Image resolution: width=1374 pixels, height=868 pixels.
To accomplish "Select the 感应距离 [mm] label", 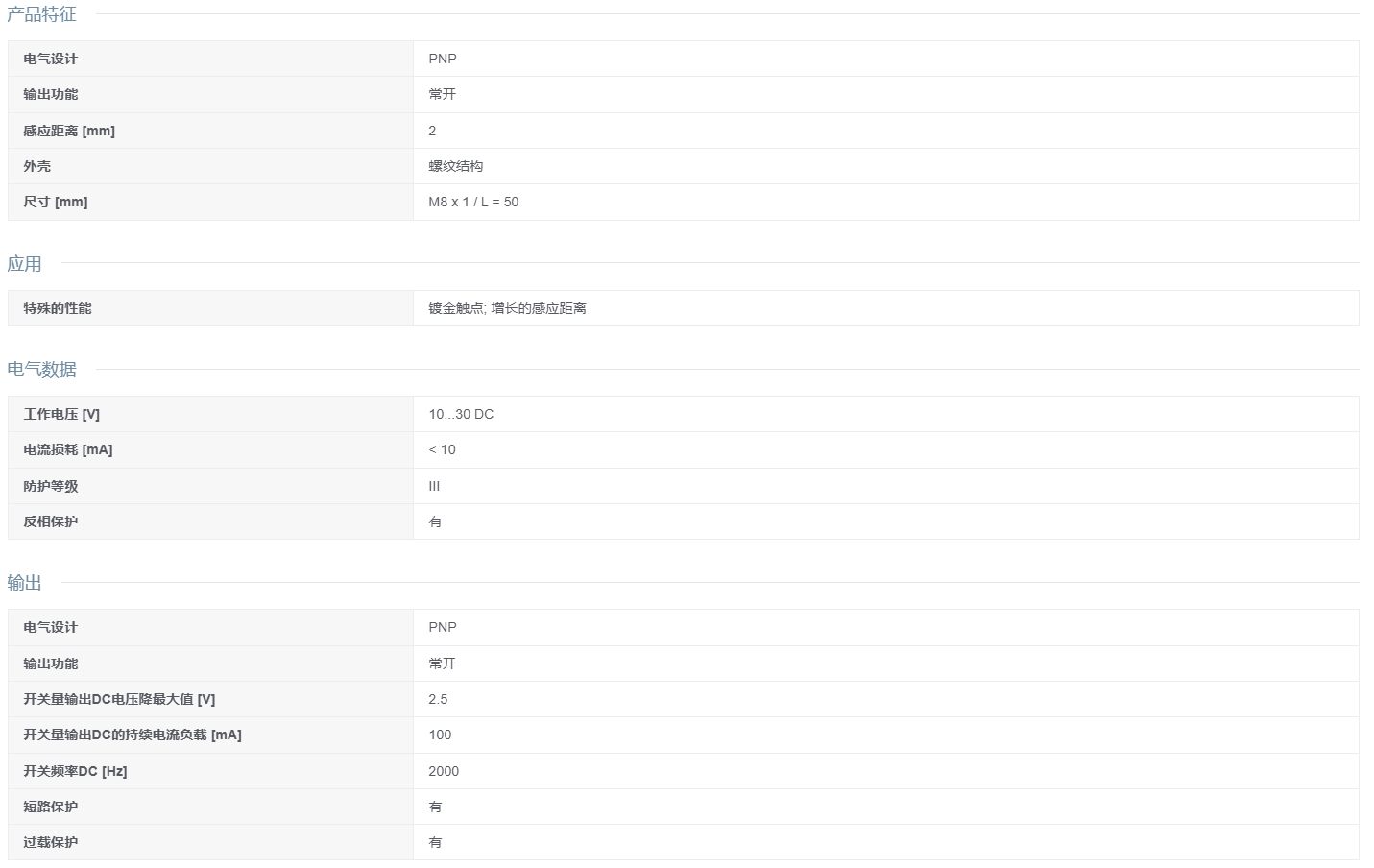I will [69, 131].
